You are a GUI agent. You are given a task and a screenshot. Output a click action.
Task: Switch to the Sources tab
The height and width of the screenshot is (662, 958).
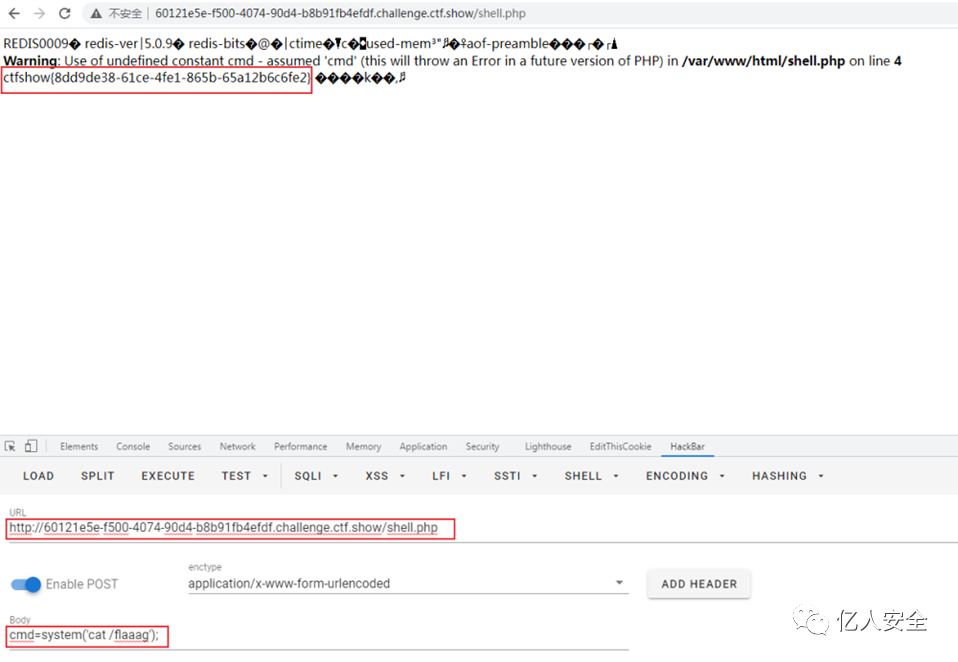pos(185,446)
